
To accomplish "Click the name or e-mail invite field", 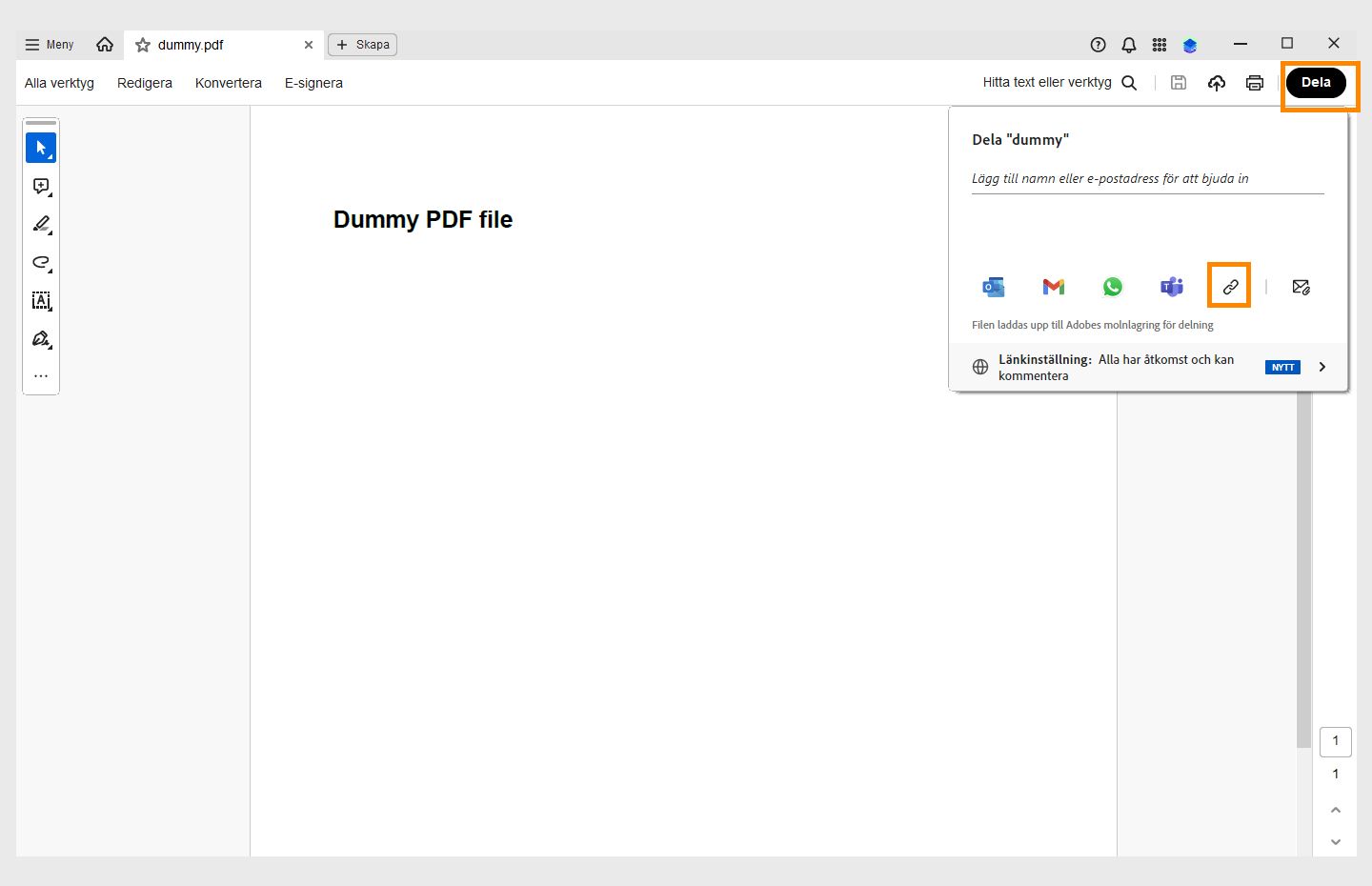I will point(1148,179).
